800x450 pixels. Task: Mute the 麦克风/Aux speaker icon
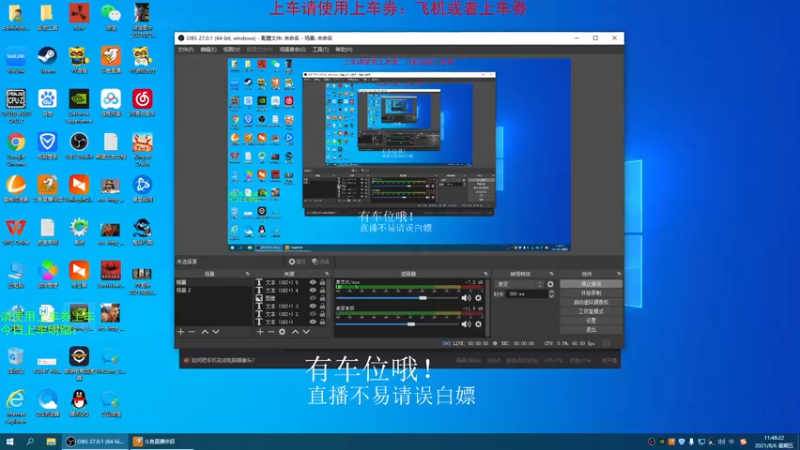466,297
